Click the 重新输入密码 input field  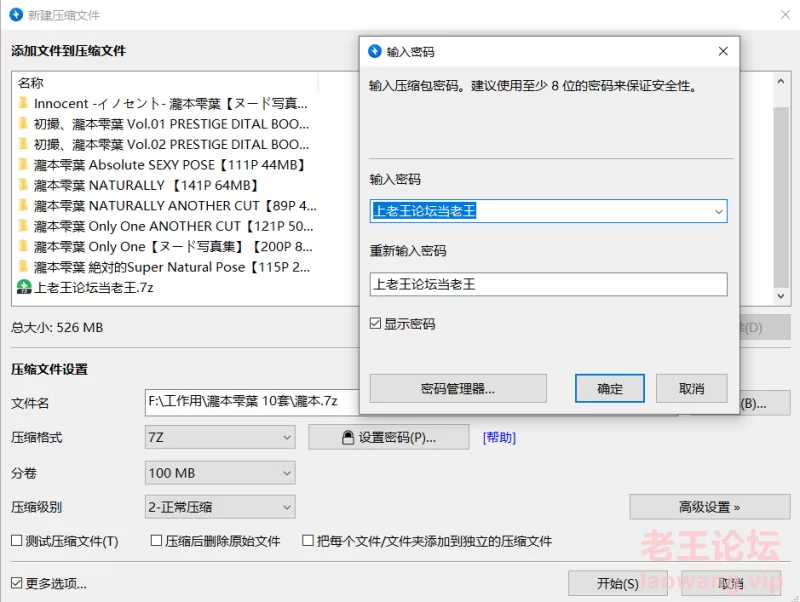pyautogui.click(x=548, y=284)
